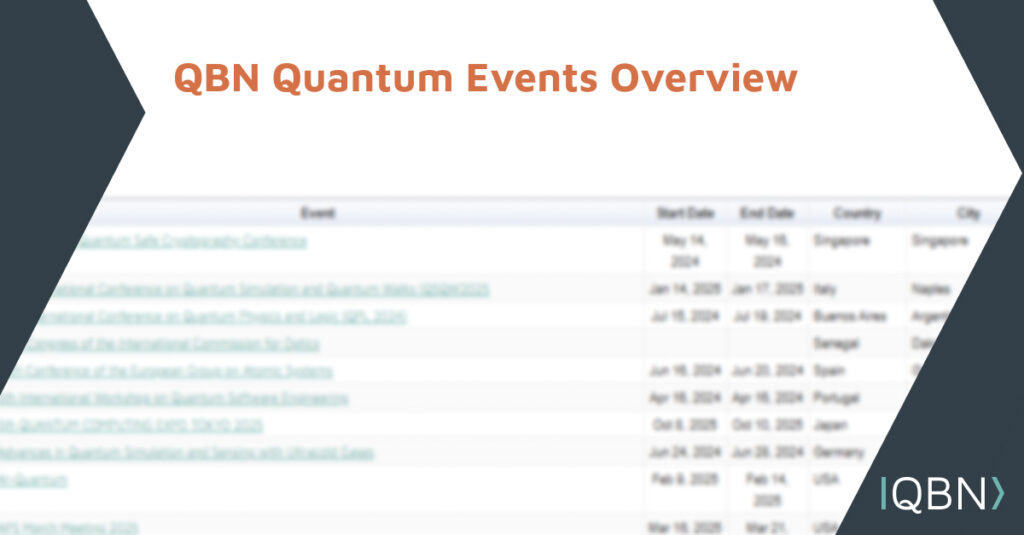Click the 'Feb 14, 2025' end date cell

[767, 490]
